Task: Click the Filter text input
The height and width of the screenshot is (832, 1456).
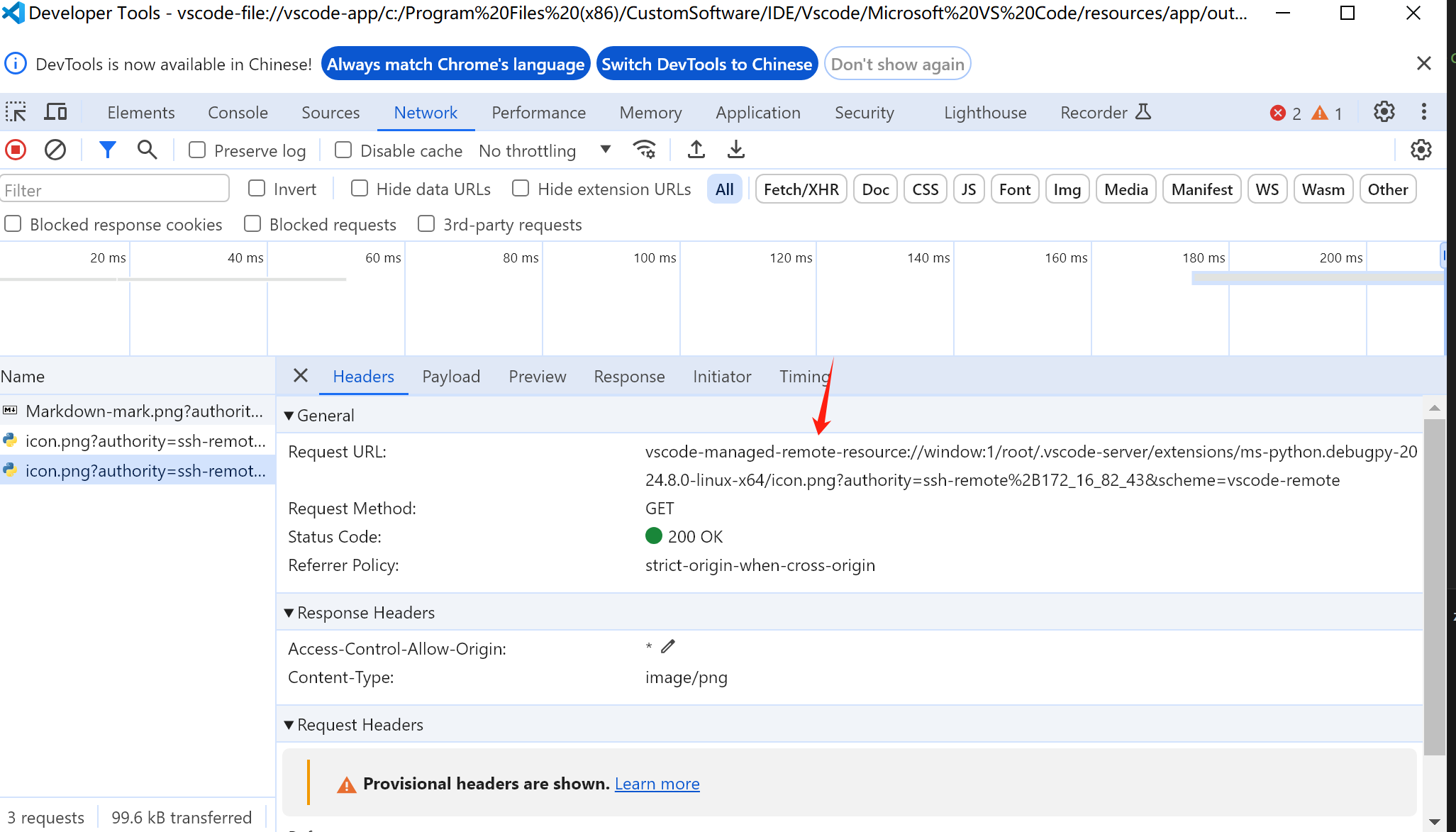Action: 113,189
